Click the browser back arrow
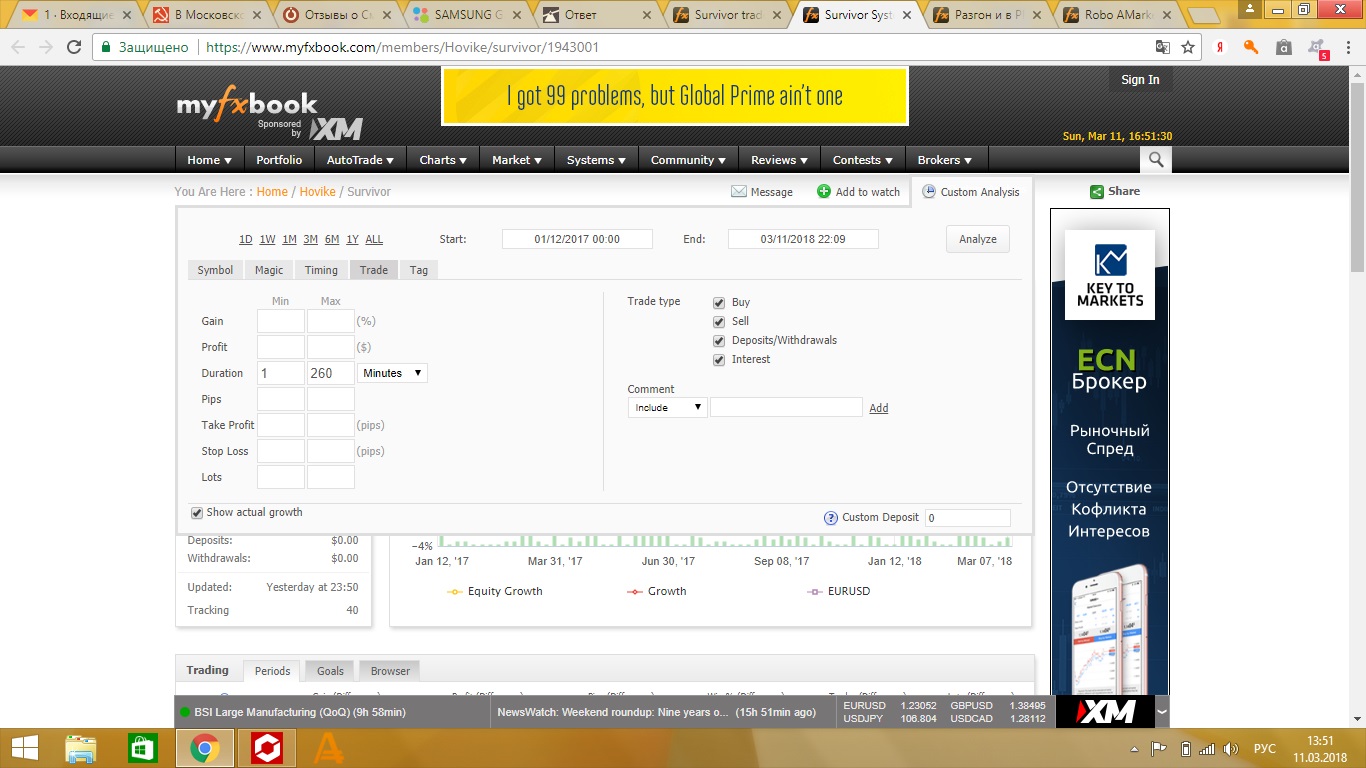Viewport: 1366px width, 768px height. tap(17, 47)
